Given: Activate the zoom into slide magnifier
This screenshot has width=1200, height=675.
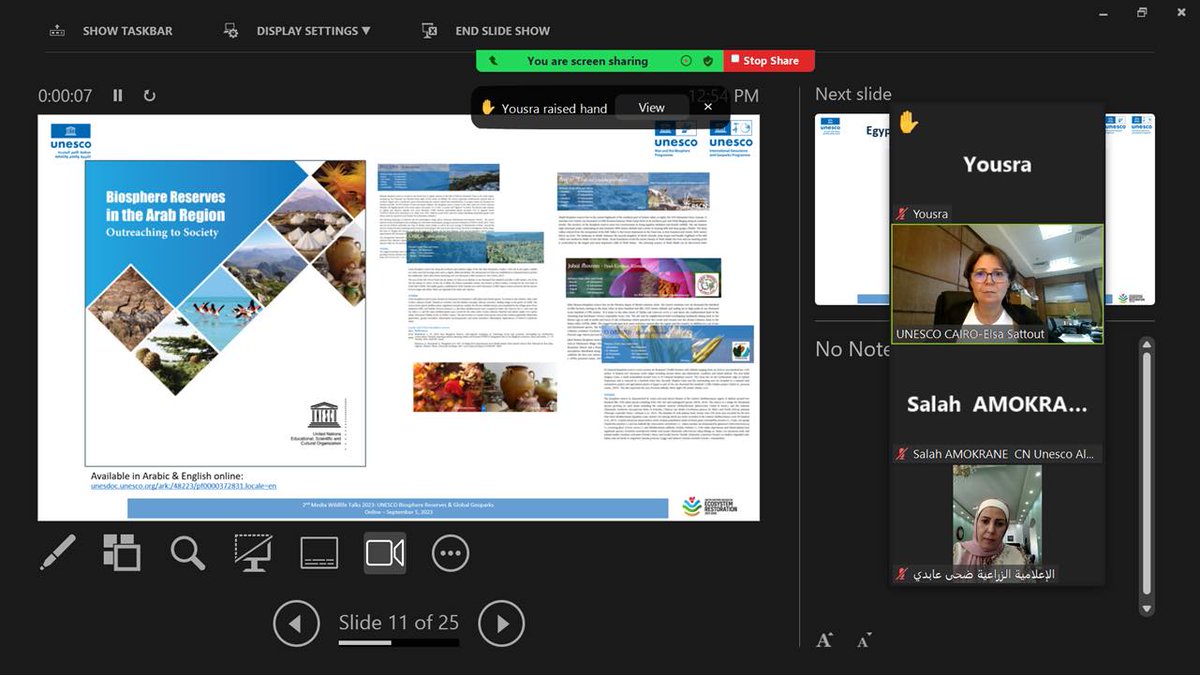Looking at the screenshot, I should 188,552.
